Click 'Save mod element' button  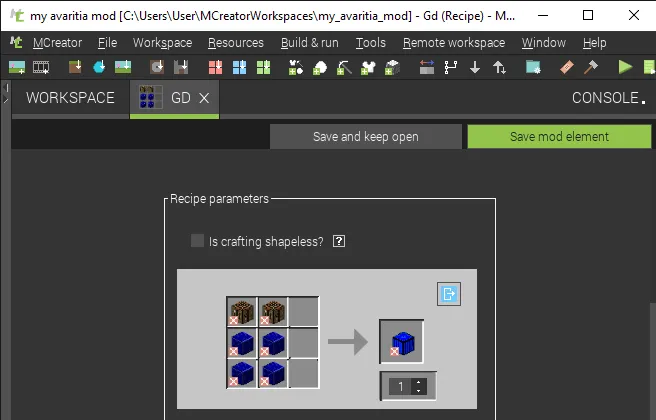point(559,136)
